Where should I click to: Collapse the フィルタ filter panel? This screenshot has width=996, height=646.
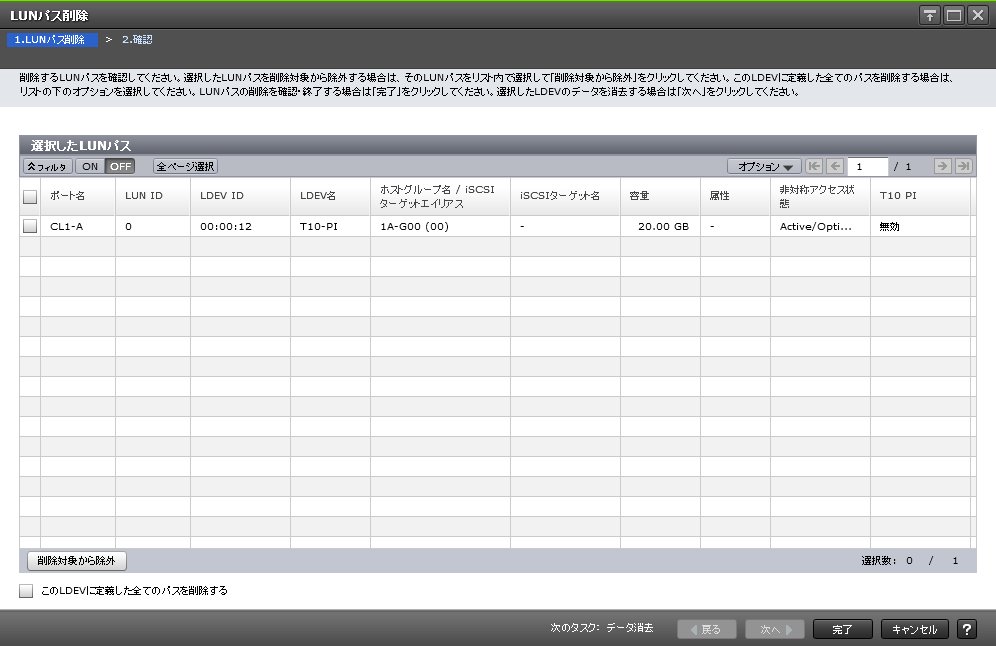coord(48,166)
